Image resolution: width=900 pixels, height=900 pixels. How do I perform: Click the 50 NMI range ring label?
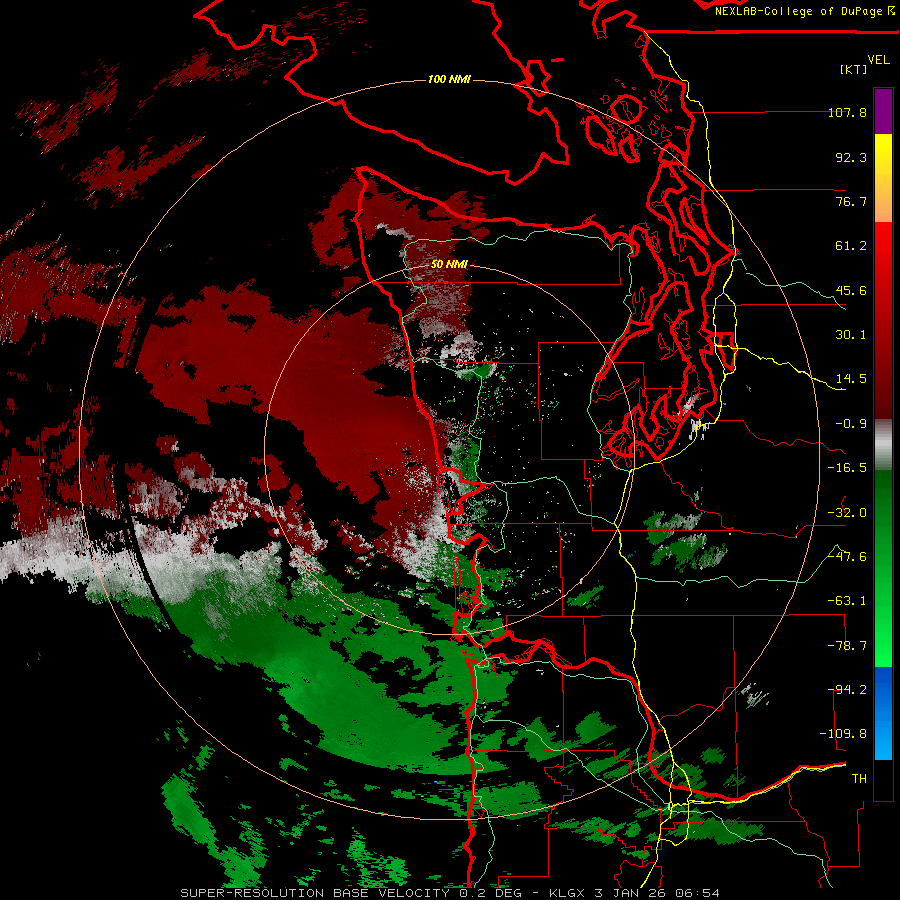[x=449, y=264]
